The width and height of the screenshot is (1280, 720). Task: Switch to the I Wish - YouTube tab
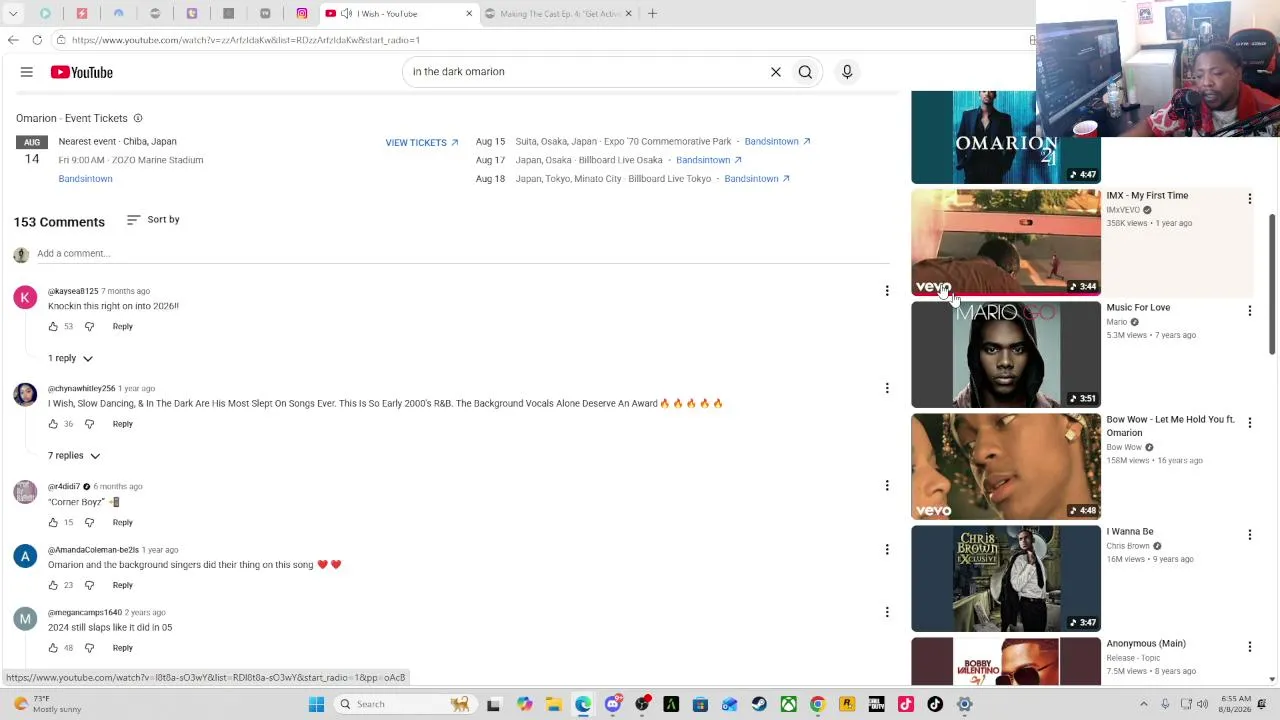click(400, 14)
